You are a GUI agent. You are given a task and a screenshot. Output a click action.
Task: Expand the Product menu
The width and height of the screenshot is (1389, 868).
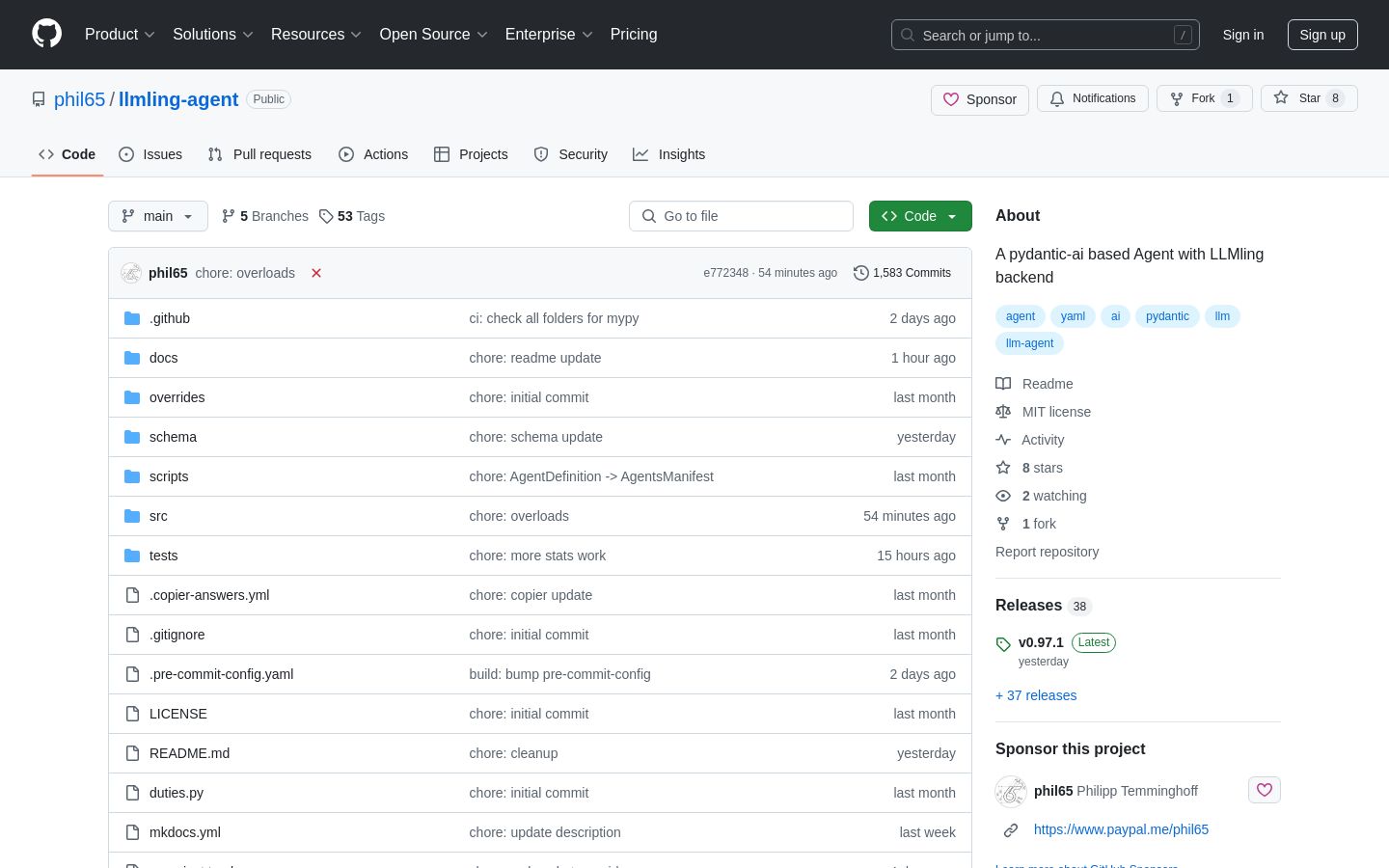click(120, 34)
